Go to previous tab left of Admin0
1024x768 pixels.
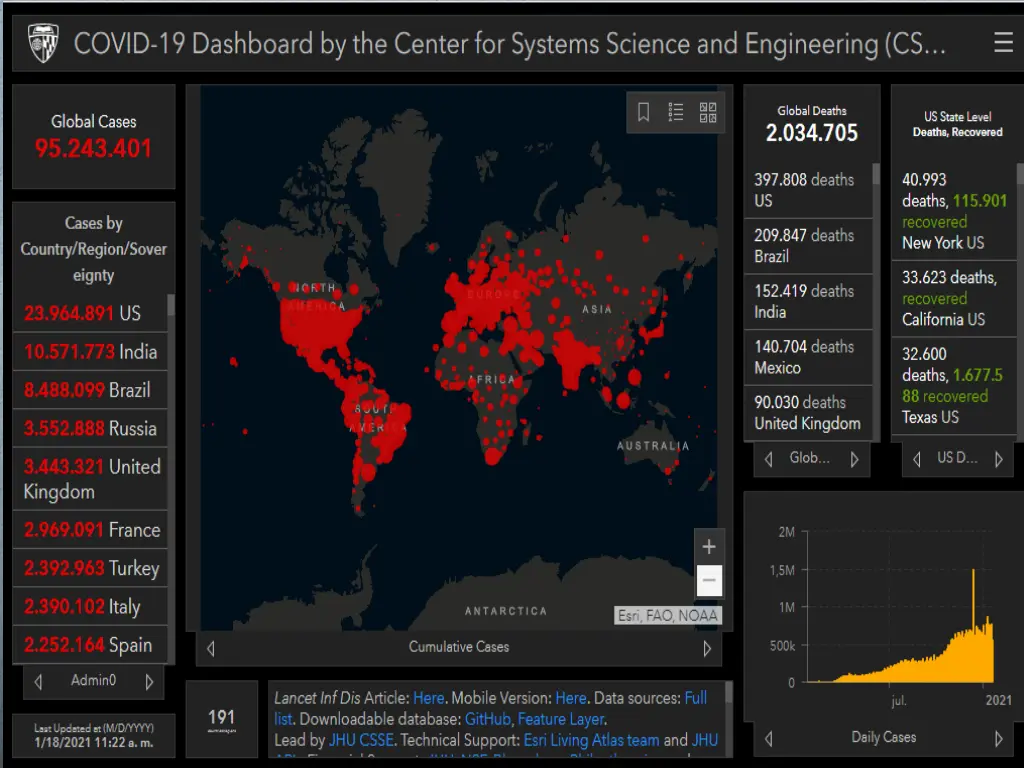pos(38,682)
